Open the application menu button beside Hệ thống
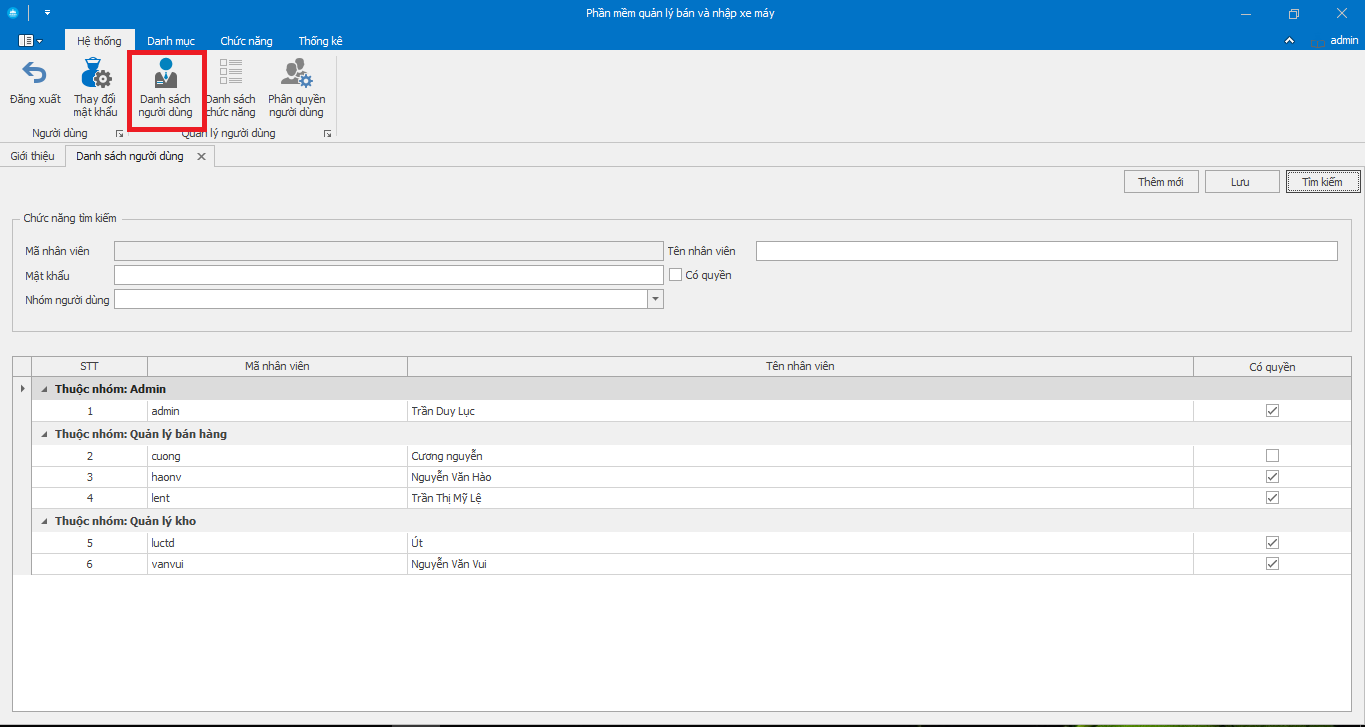The height and width of the screenshot is (727, 1365). coord(31,41)
